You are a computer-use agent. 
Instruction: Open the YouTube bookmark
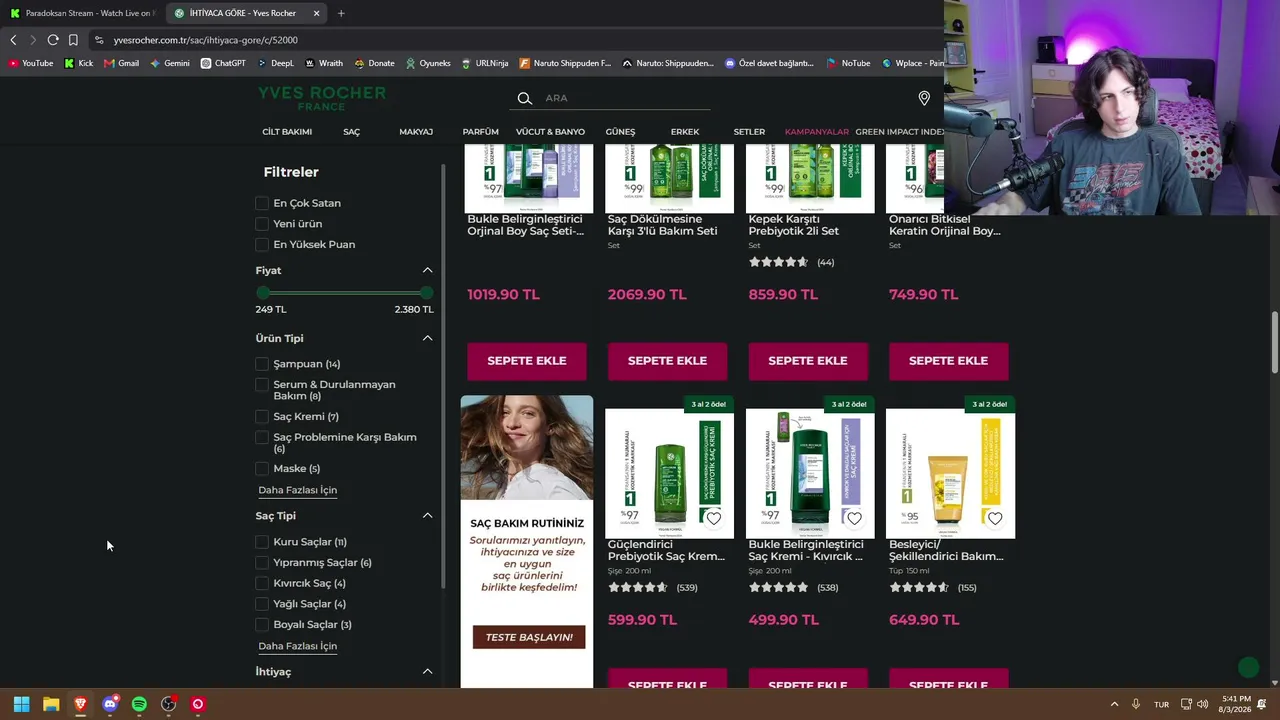(30, 63)
